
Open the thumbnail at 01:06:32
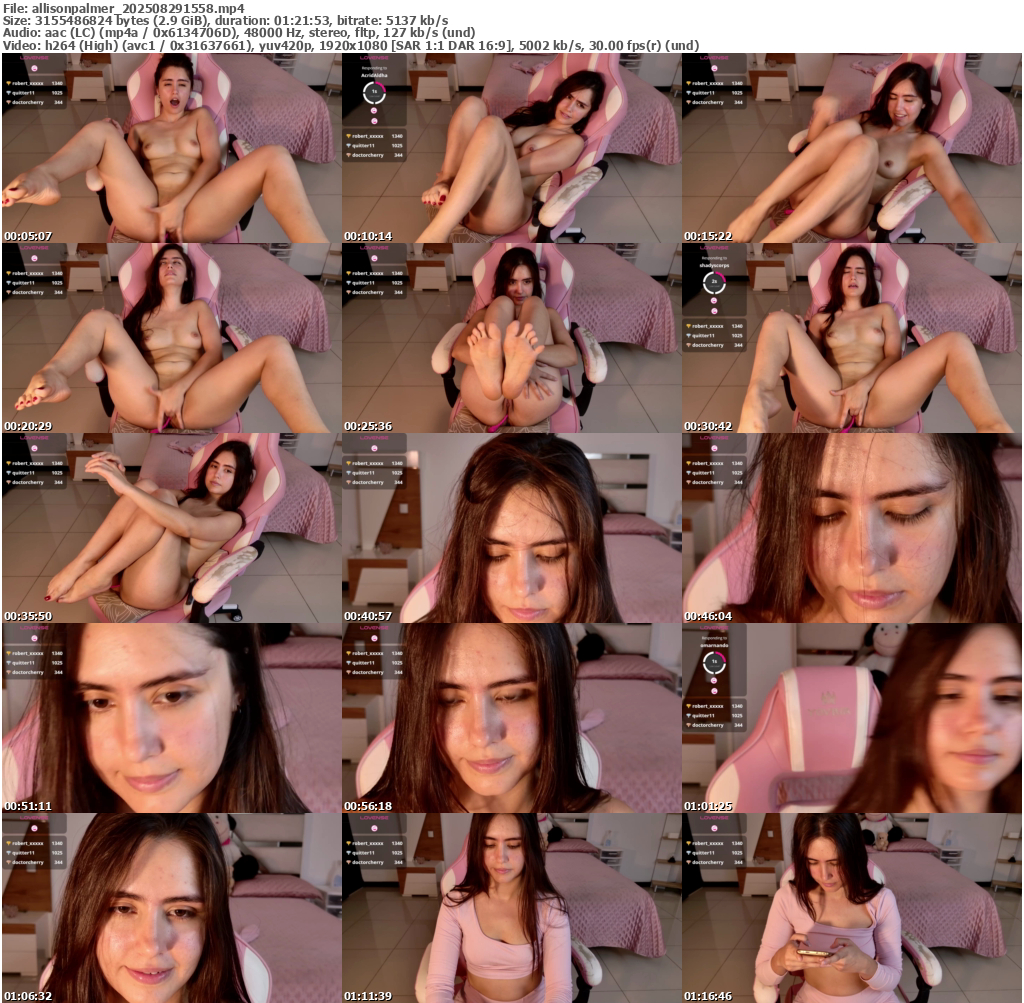pos(171,907)
